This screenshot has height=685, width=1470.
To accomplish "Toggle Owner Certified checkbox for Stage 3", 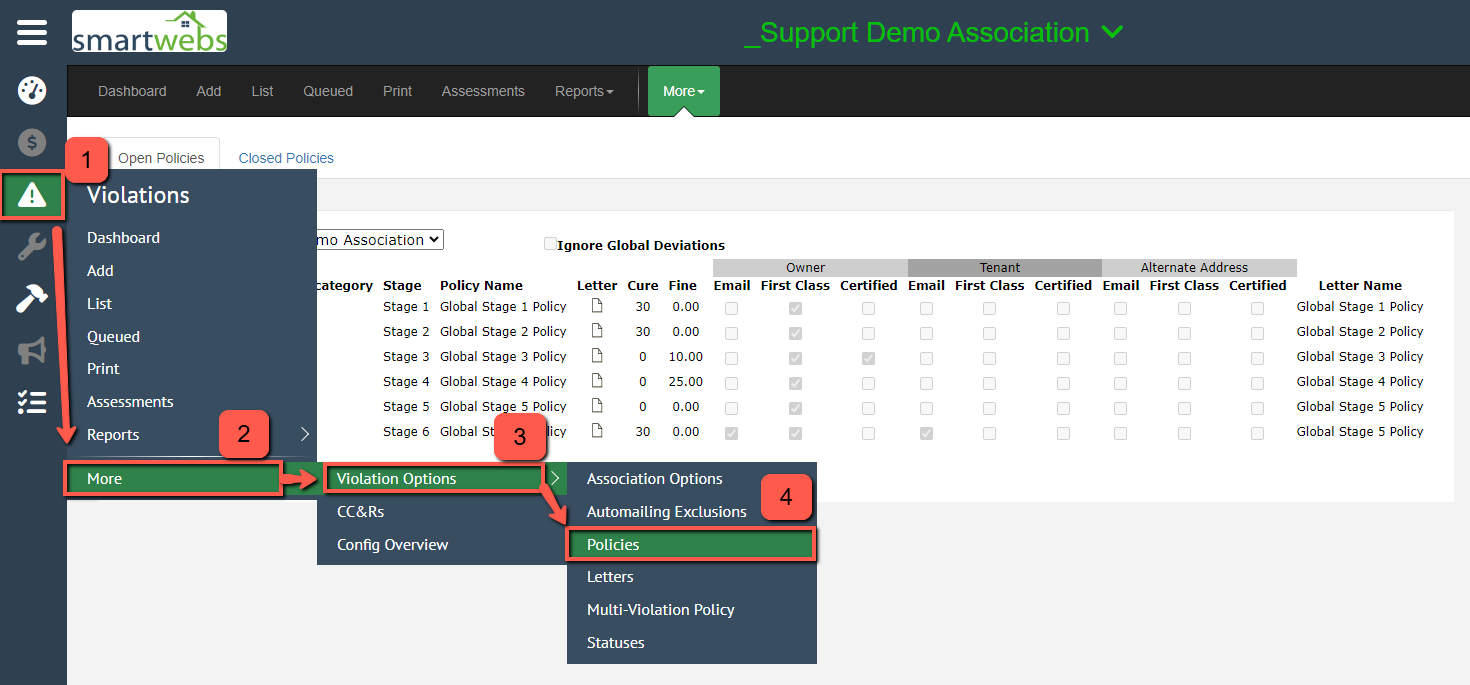I will (868, 358).
